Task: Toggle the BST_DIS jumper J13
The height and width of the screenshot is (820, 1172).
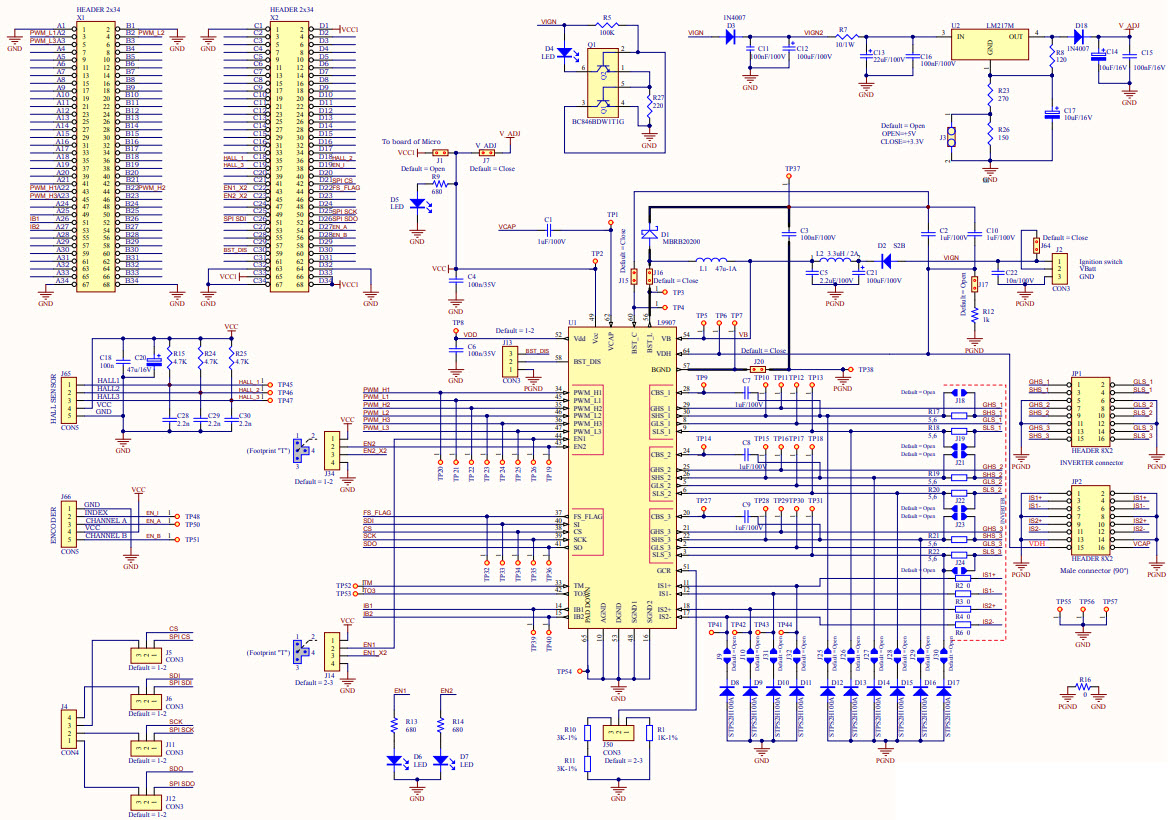Action: (x=510, y=362)
